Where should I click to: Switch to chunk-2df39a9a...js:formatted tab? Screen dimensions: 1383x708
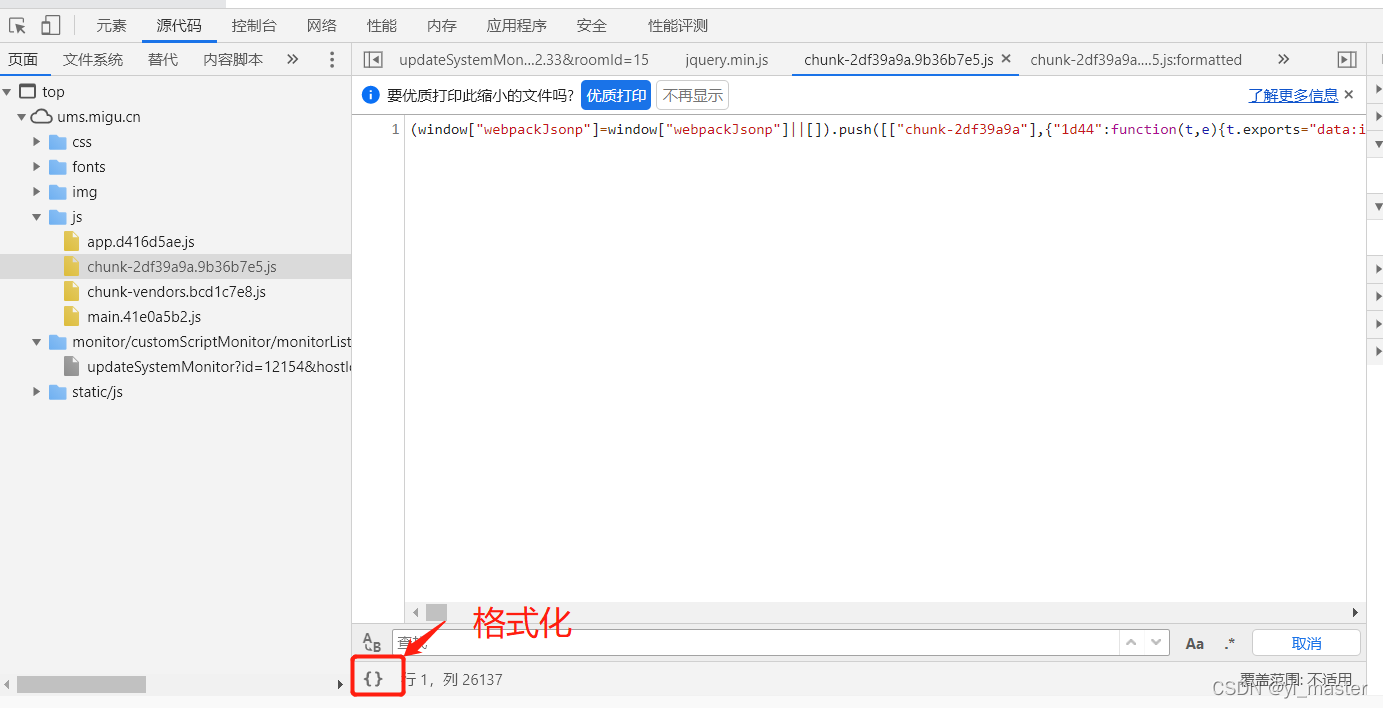pos(1136,60)
